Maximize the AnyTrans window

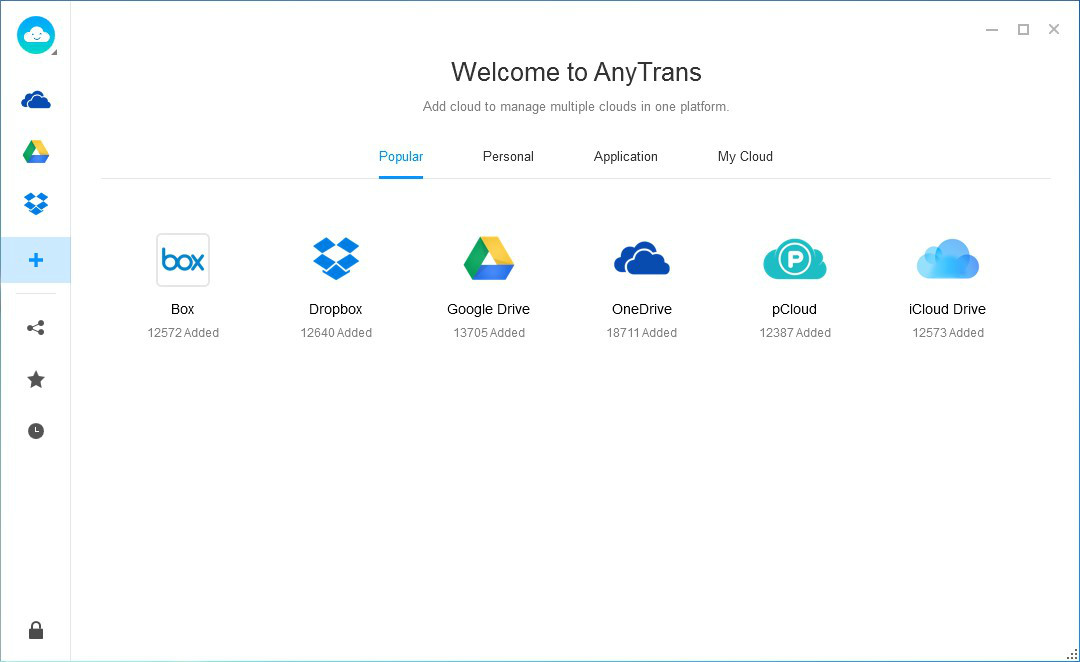1024,30
